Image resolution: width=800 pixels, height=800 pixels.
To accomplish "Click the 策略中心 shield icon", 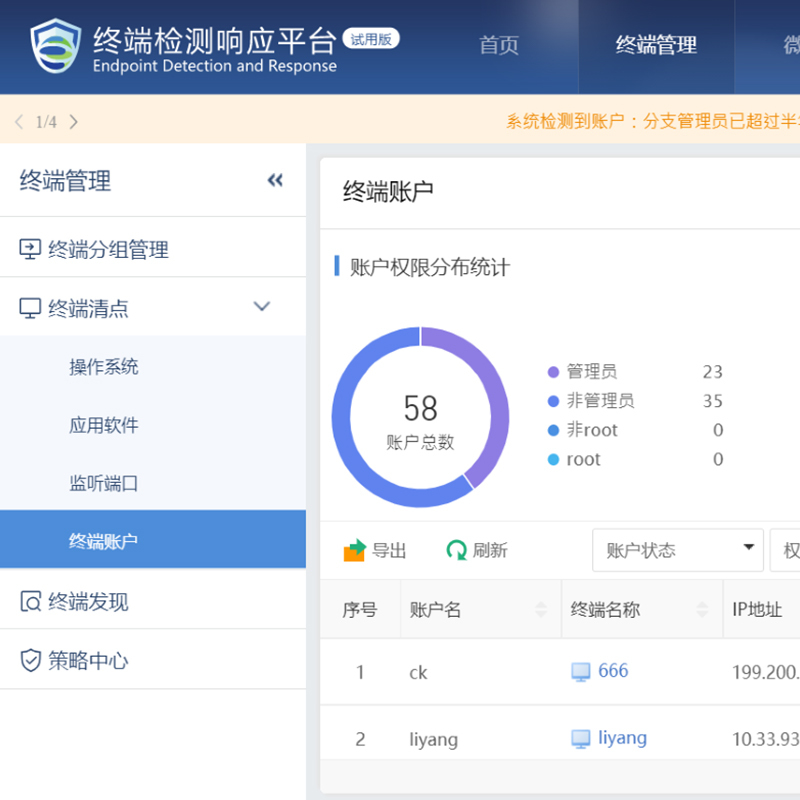I will (30, 660).
